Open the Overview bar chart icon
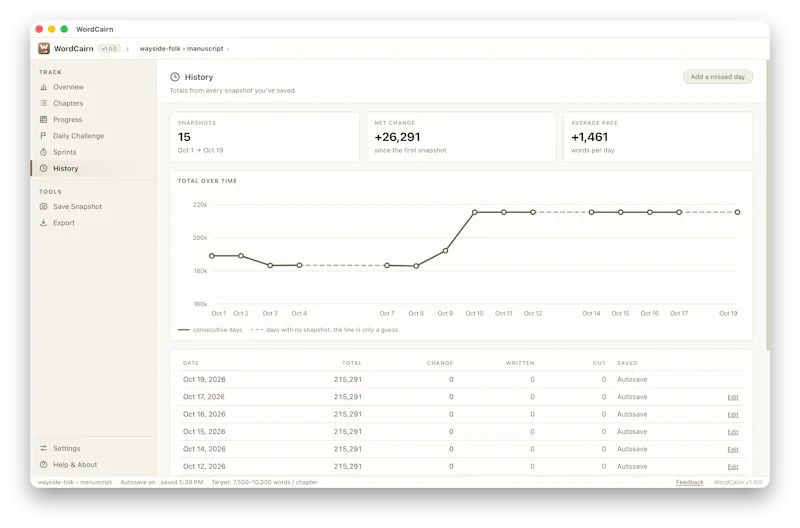Screen dimensions: 800x528 pos(43,87)
